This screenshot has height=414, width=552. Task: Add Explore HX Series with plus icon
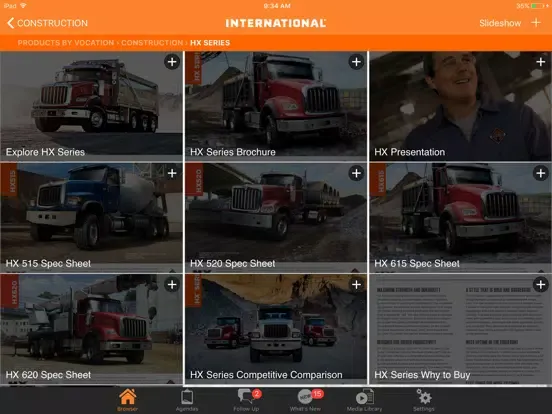(x=172, y=62)
